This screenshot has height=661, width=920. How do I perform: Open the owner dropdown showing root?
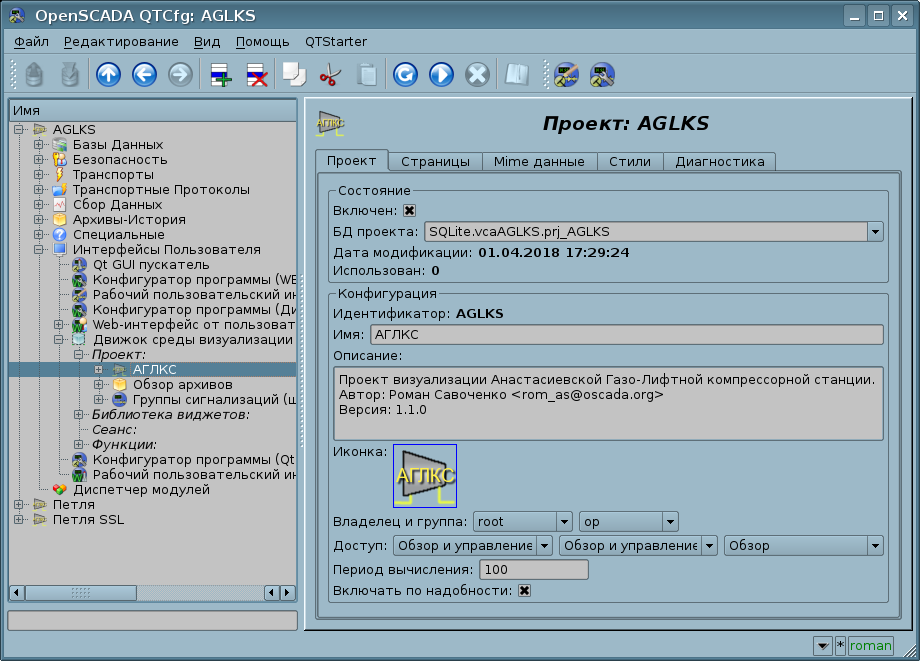(522, 521)
